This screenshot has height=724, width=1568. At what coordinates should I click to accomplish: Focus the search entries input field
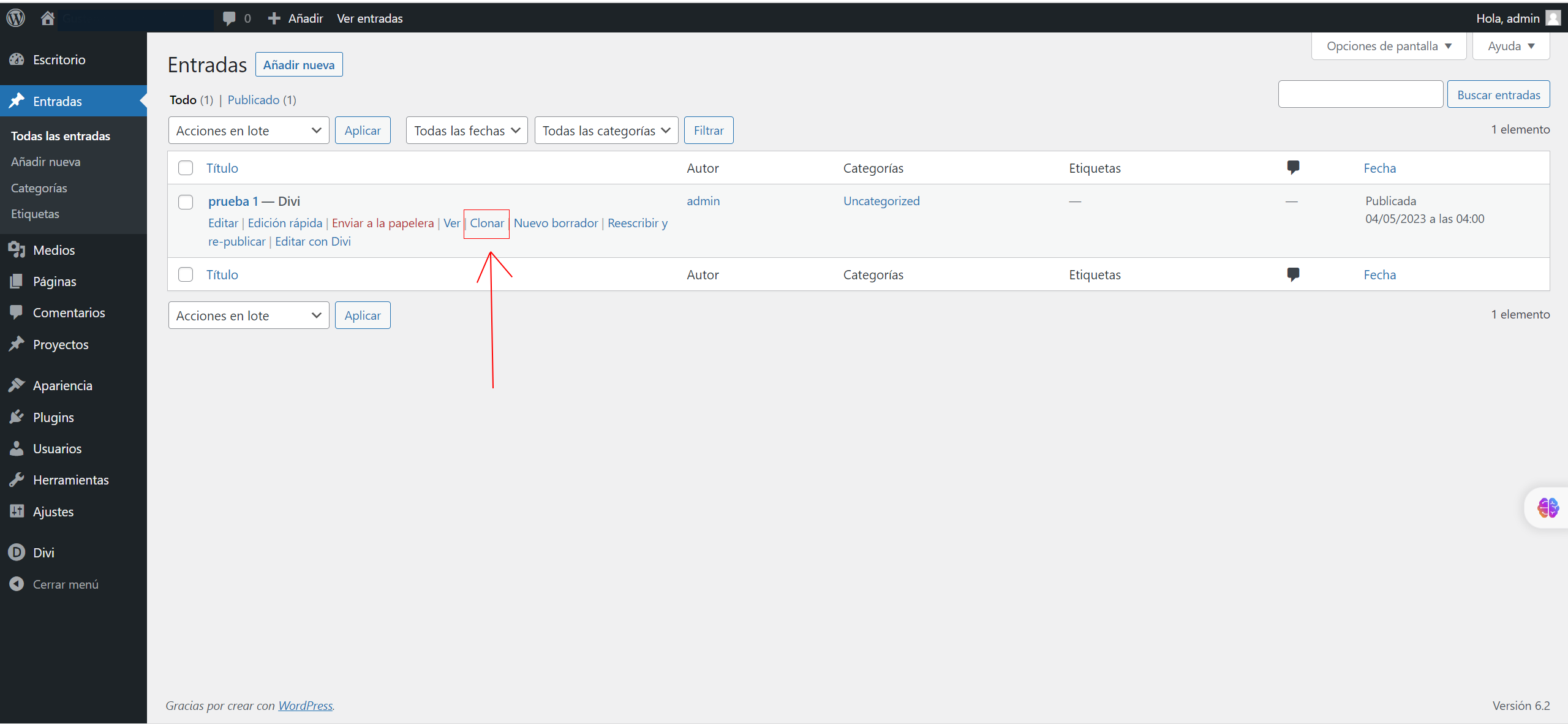tap(1360, 94)
